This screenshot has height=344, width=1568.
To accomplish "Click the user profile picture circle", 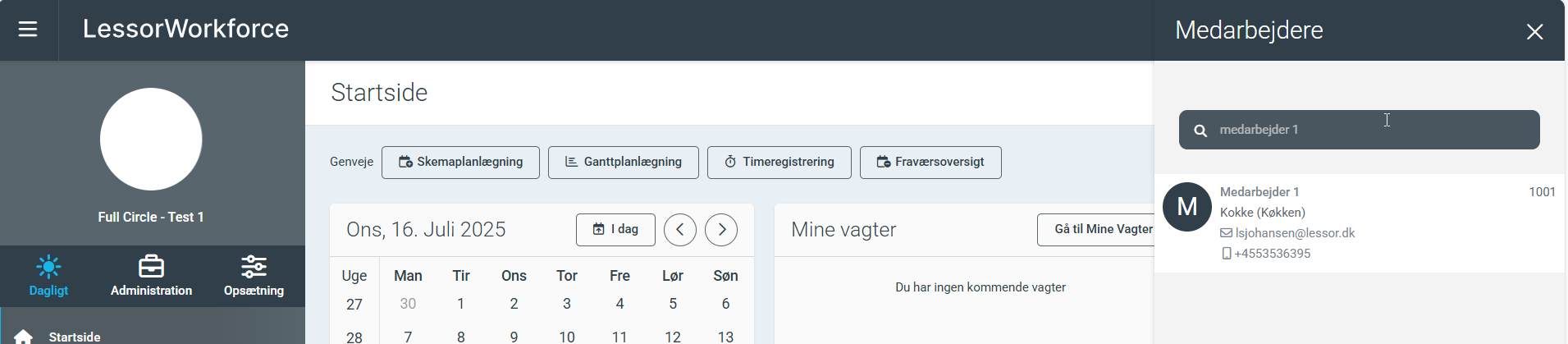I will (151, 140).
